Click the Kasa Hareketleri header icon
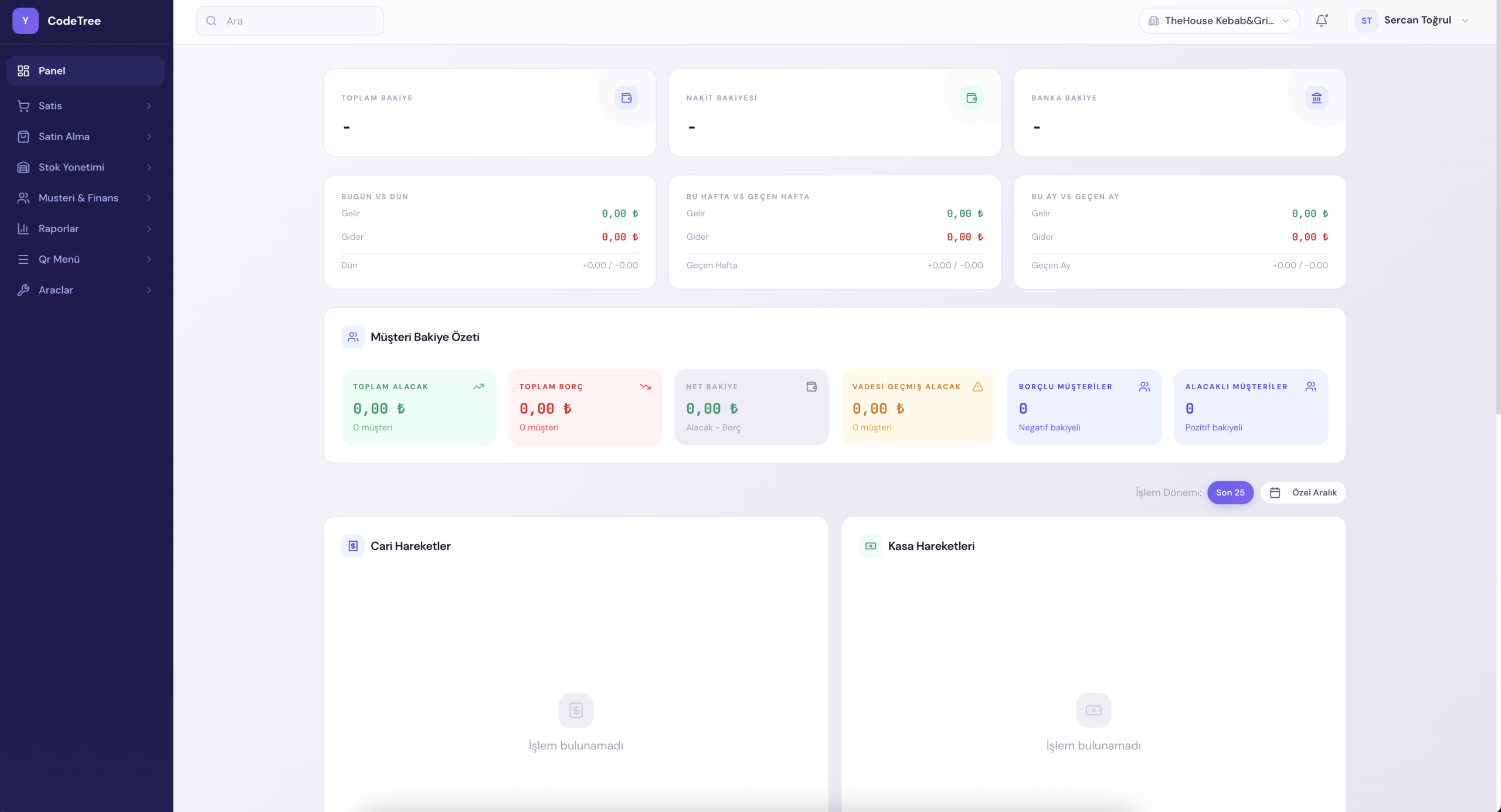 point(871,546)
